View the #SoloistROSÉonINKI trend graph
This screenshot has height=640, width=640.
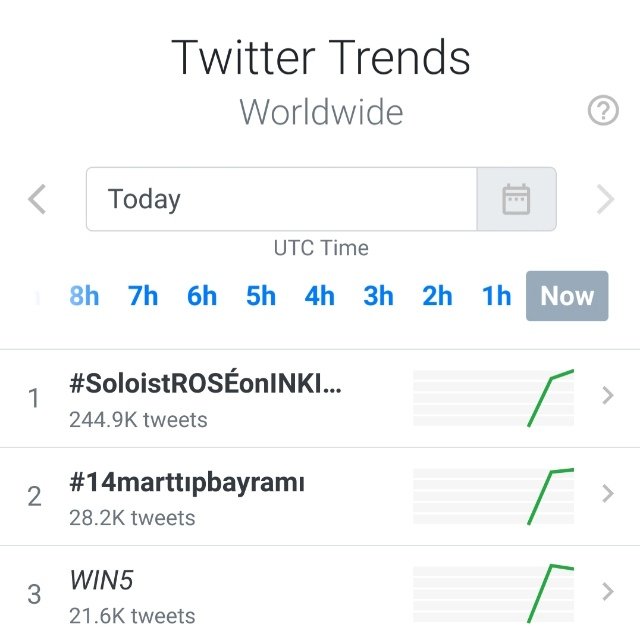(x=493, y=398)
